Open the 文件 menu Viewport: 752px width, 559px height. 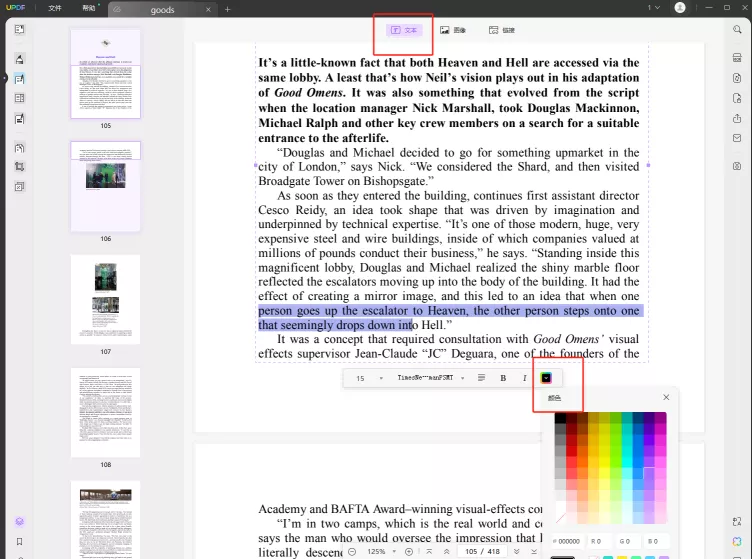pyautogui.click(x=55, y=8)
